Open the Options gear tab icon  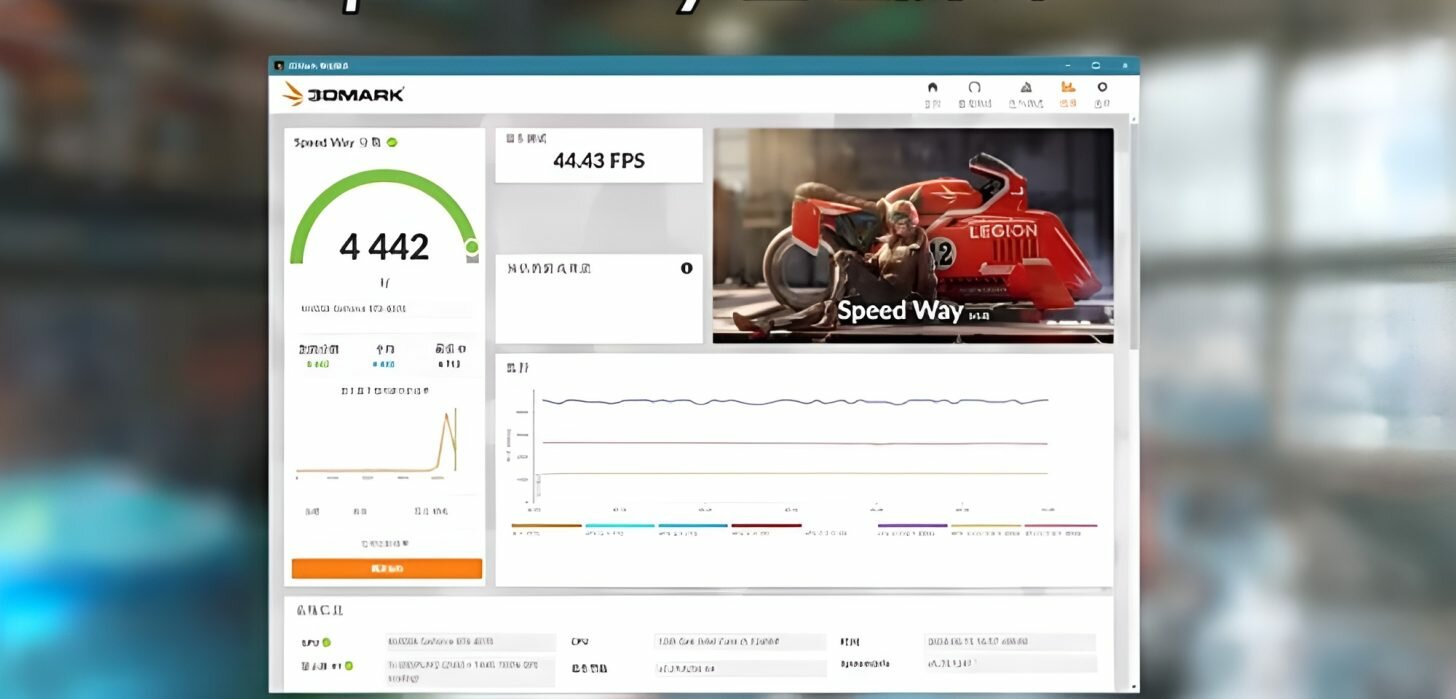tap(1102, 87)
